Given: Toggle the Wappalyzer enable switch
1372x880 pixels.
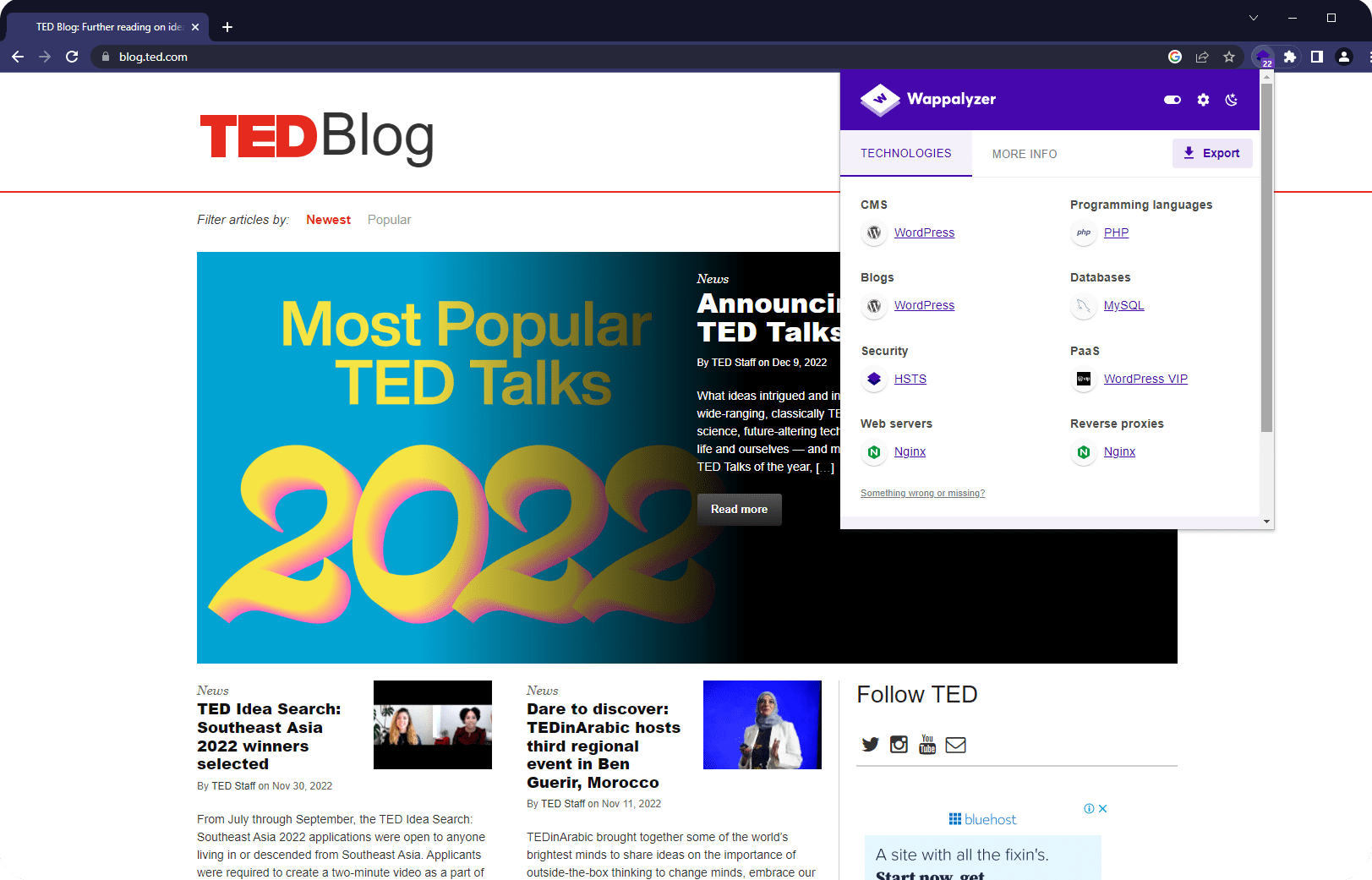Looking at the screenshot, I should 1172,100.
